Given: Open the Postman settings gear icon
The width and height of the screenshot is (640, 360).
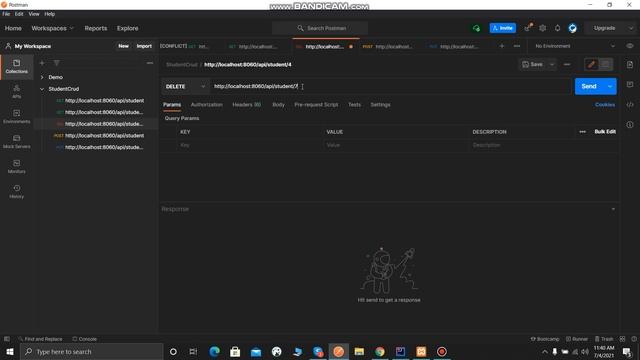Looking at the screenshot, I should (542, 28).
